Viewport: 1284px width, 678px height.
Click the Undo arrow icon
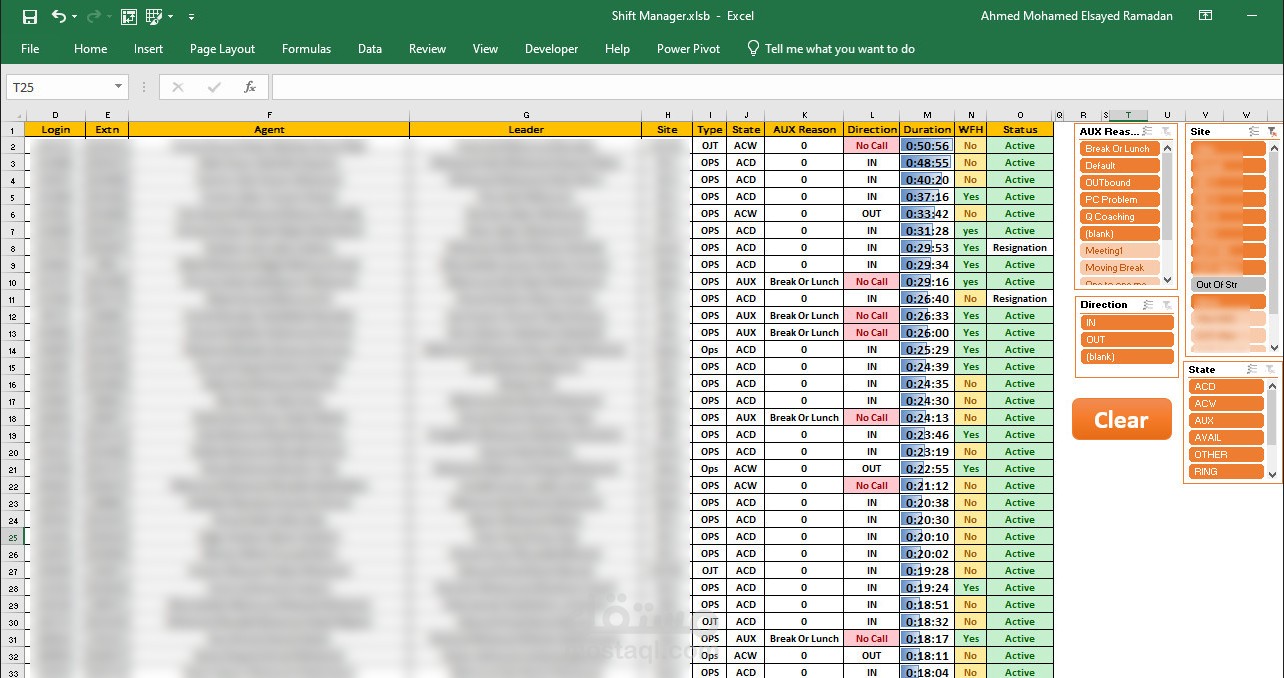(58, 16)
